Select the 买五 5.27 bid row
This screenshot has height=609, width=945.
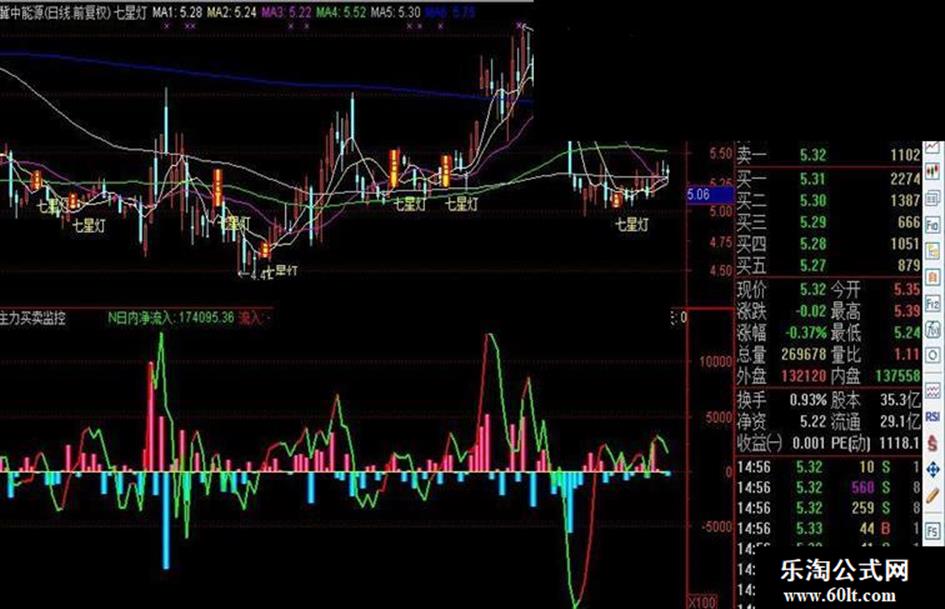tap(828, 265)
